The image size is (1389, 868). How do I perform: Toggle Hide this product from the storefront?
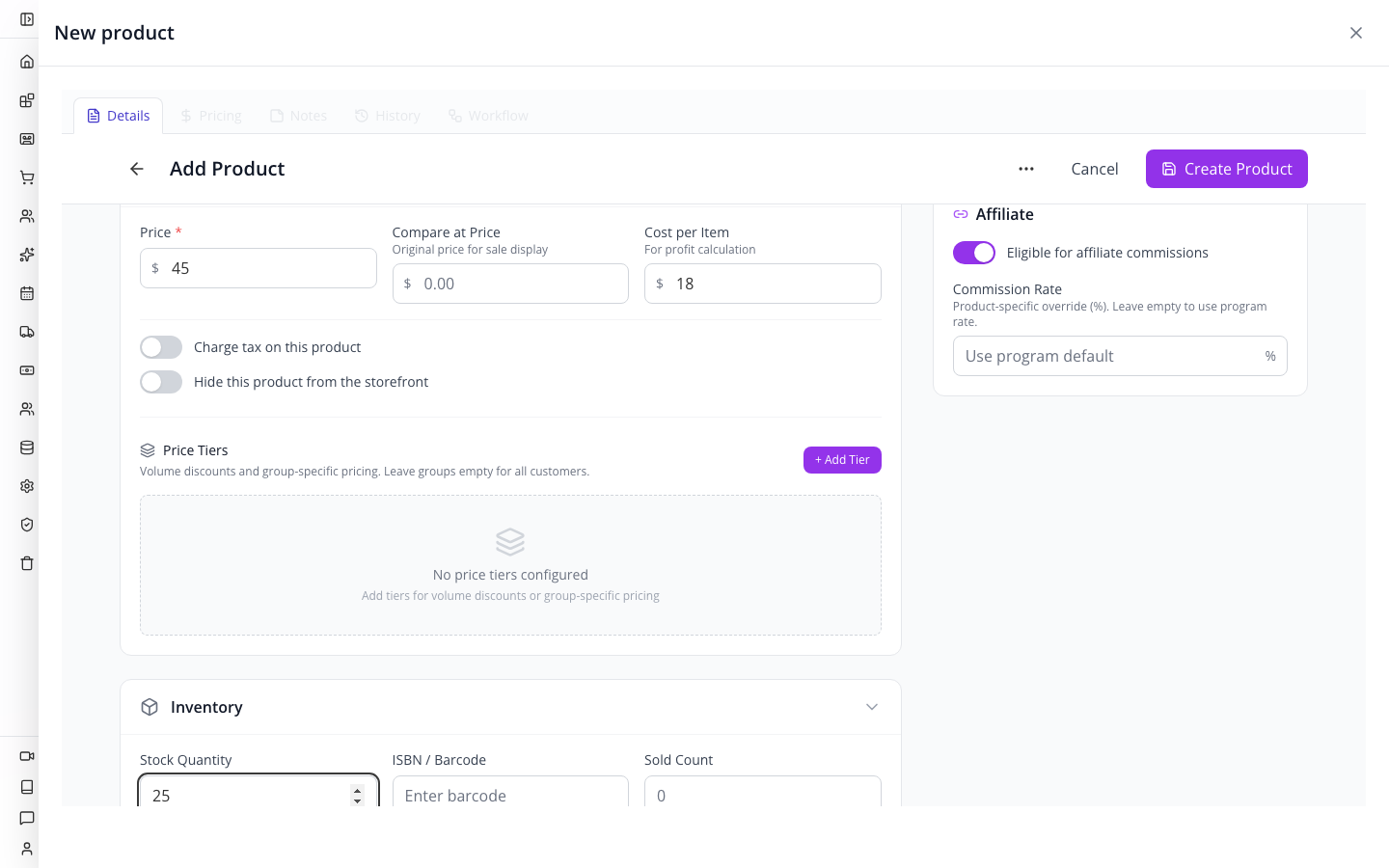coord(161,382)
